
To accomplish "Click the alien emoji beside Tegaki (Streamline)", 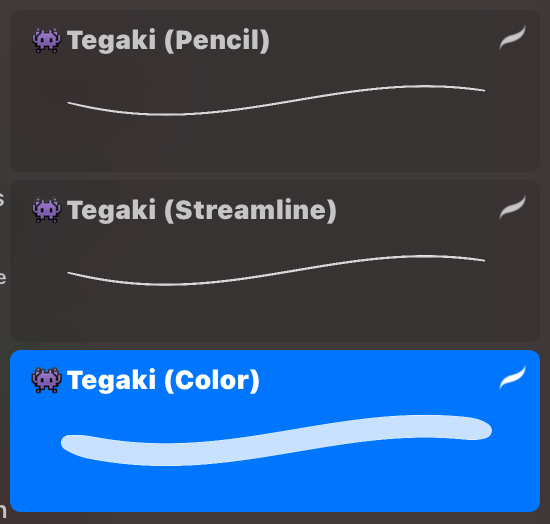I will pos(46,210).
